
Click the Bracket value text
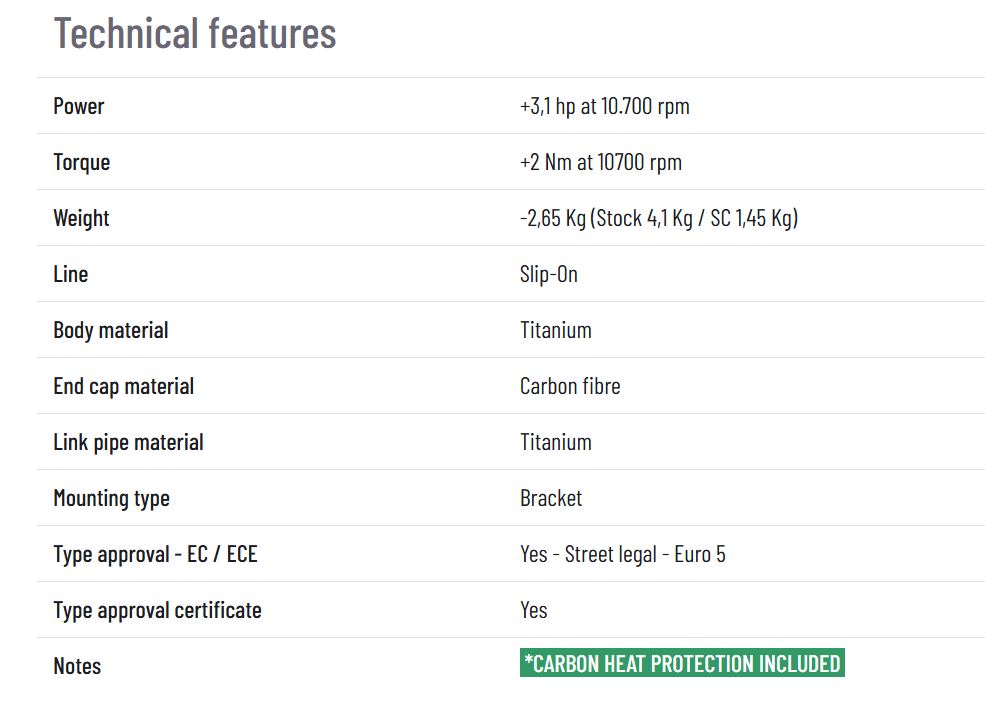551,498
